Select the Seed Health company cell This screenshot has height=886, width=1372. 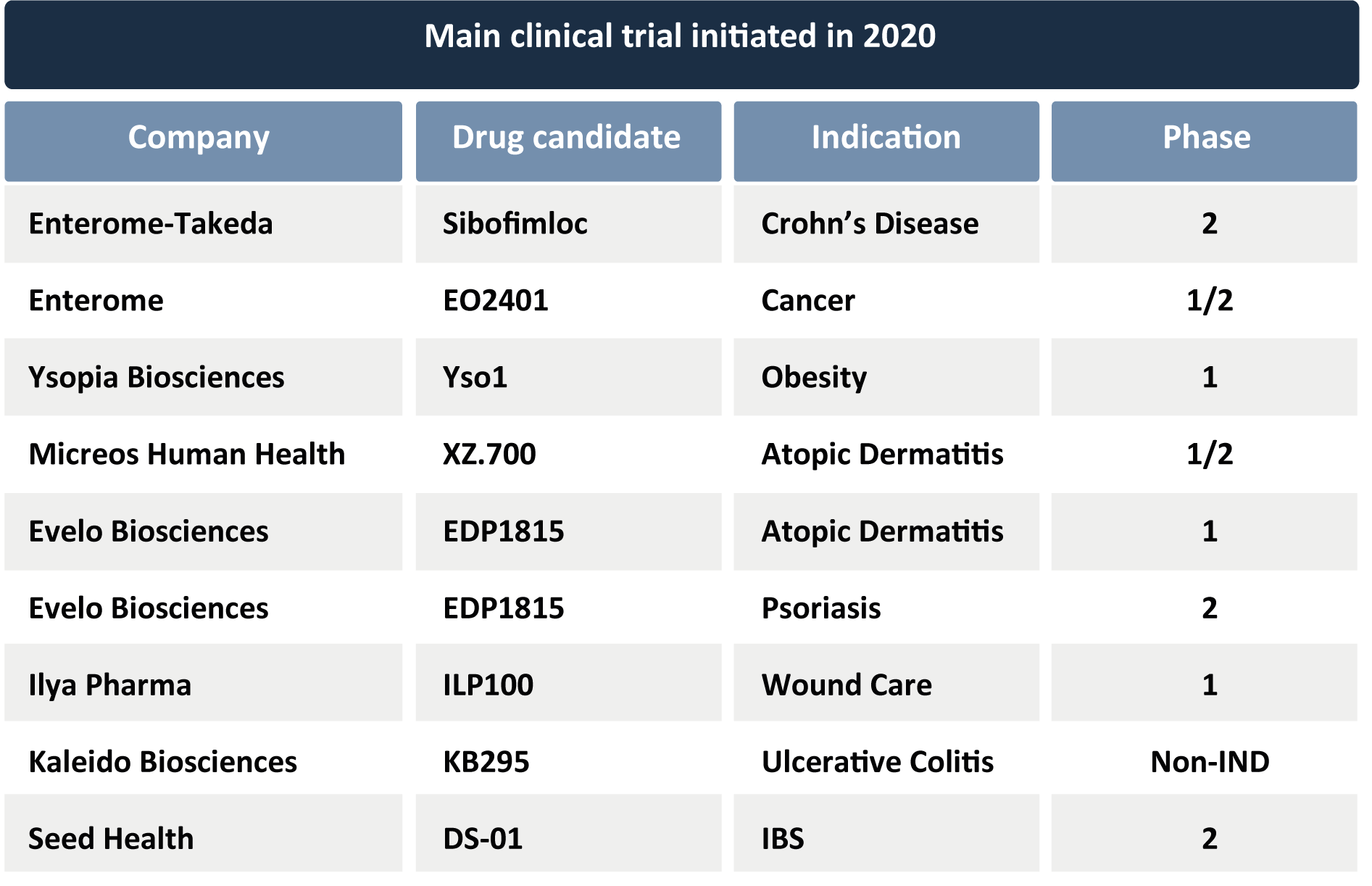point(111,839)
